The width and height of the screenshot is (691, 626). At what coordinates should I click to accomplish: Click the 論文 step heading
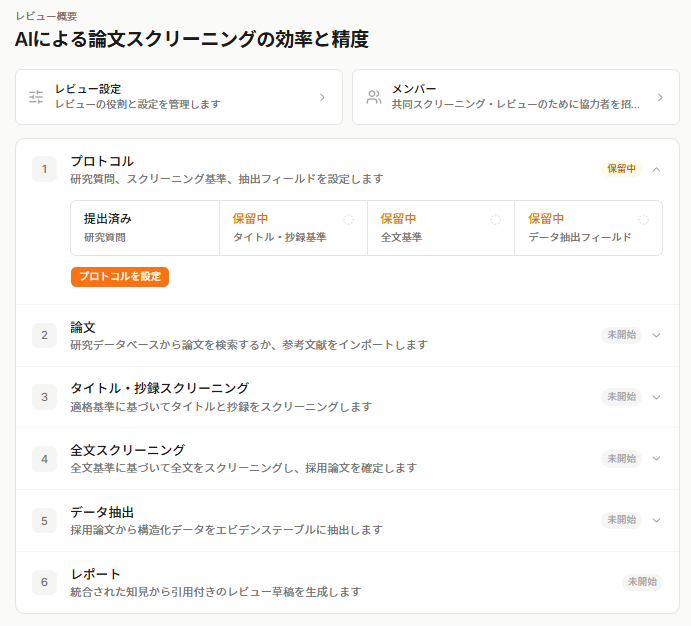pyautogui.click(x=83, y=327)
